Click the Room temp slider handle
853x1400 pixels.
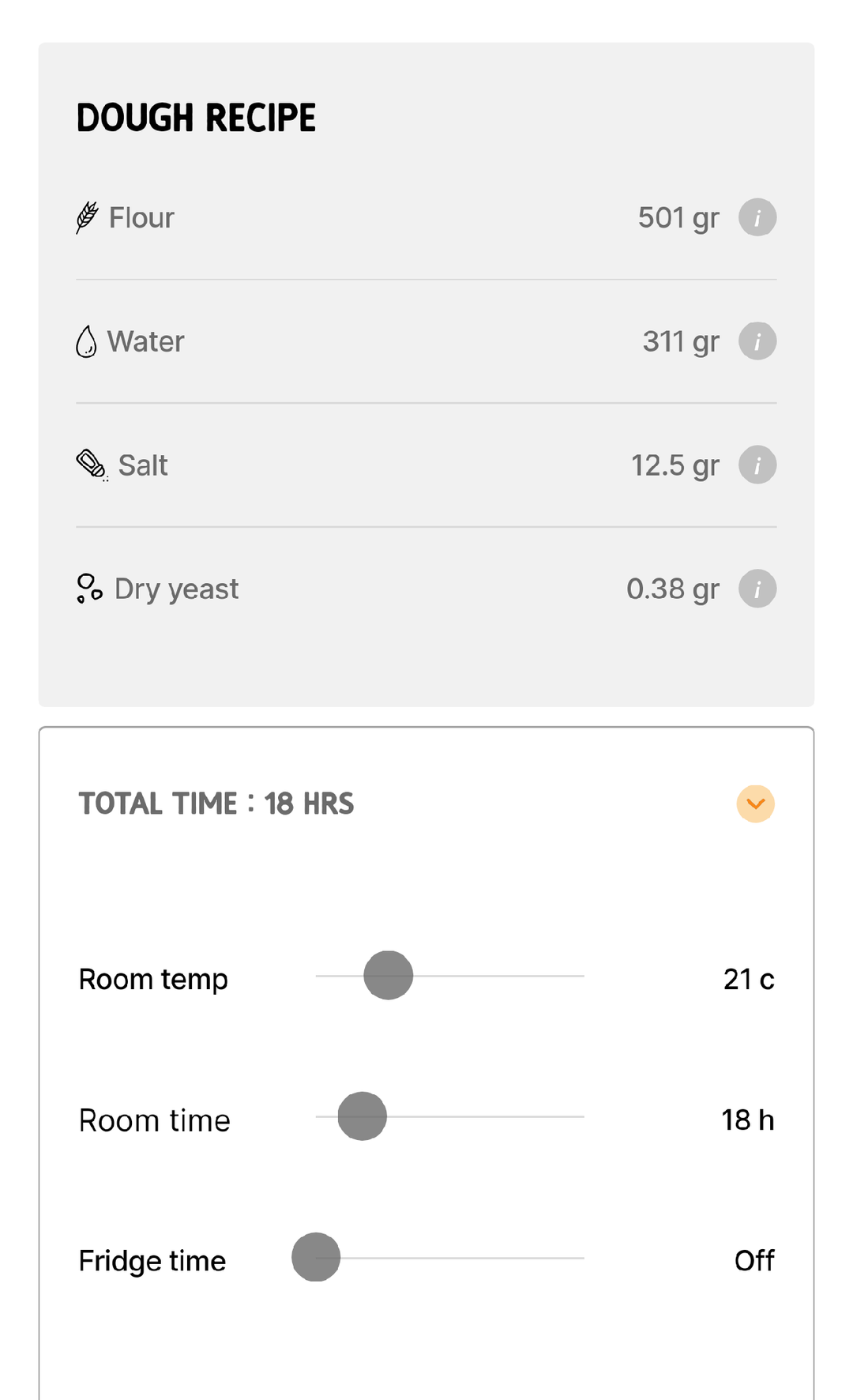coord(388,976)
